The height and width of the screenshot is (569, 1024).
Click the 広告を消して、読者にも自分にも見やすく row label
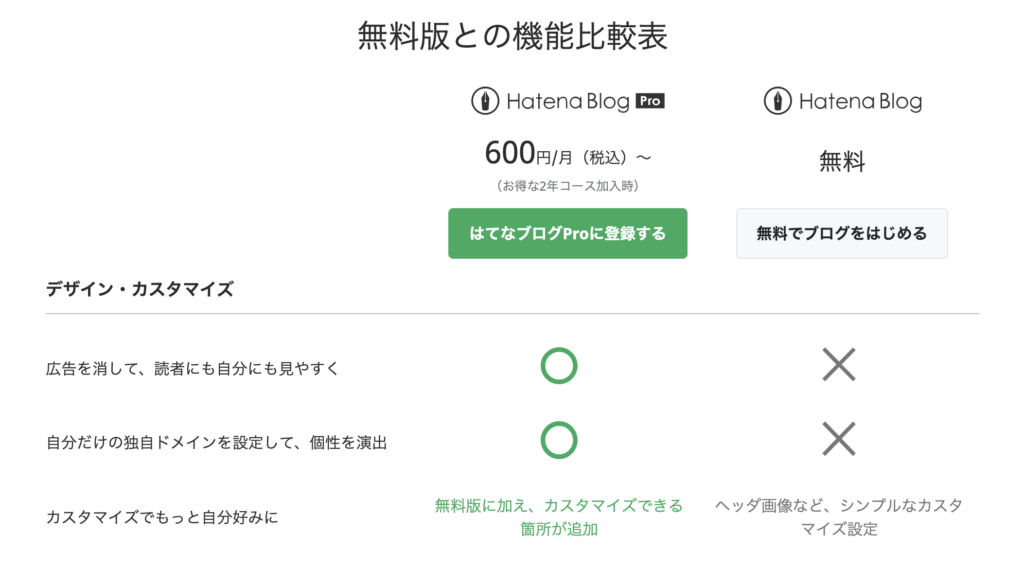(193, 368)
